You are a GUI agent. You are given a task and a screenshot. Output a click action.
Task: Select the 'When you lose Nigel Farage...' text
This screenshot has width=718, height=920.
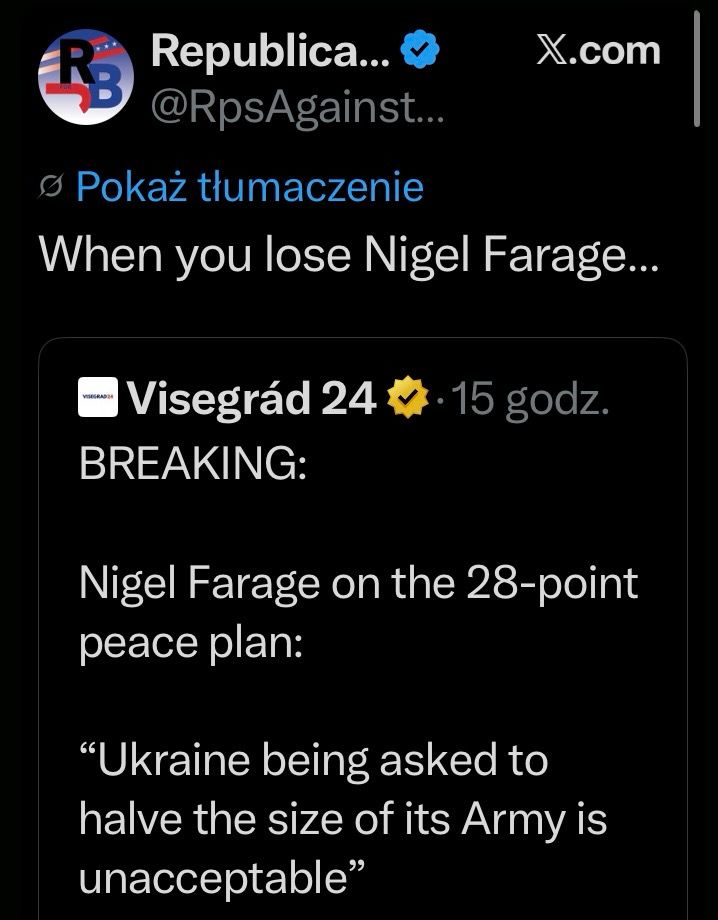tap(349, 256)
